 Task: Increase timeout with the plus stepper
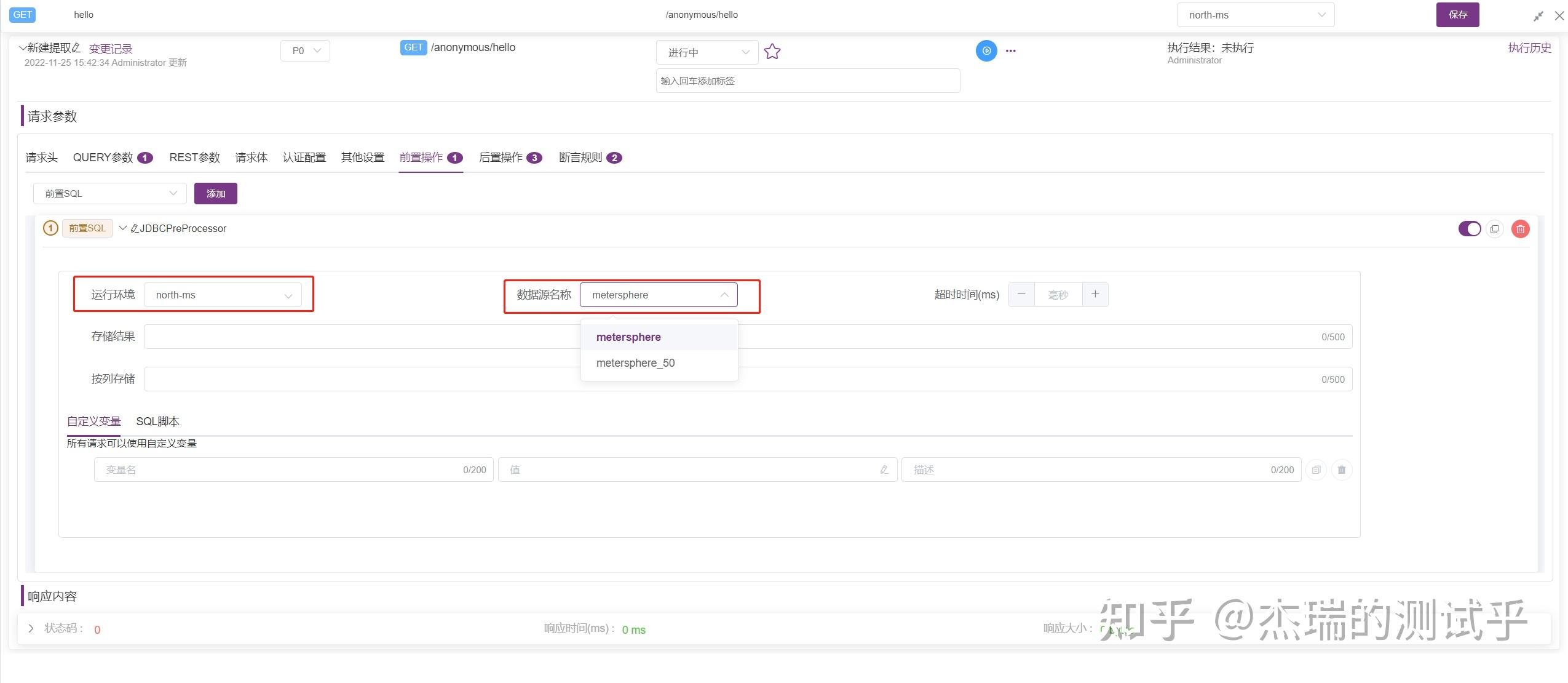click(x=1095, y=295)
